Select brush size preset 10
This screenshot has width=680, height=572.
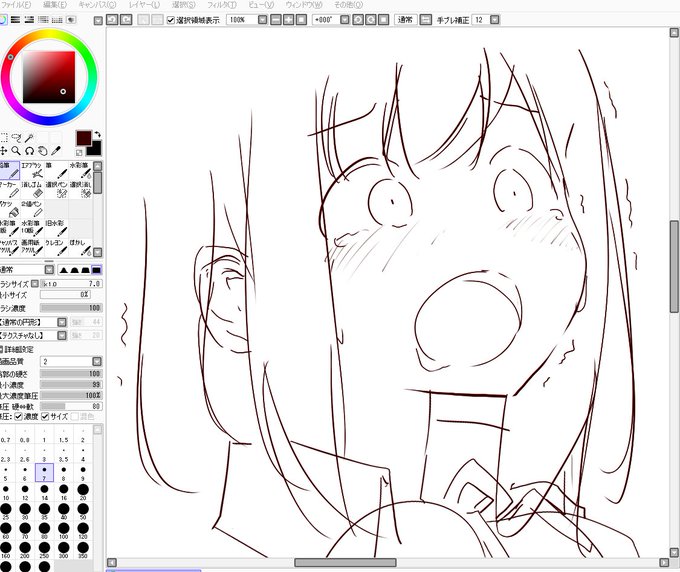point(6,492)
